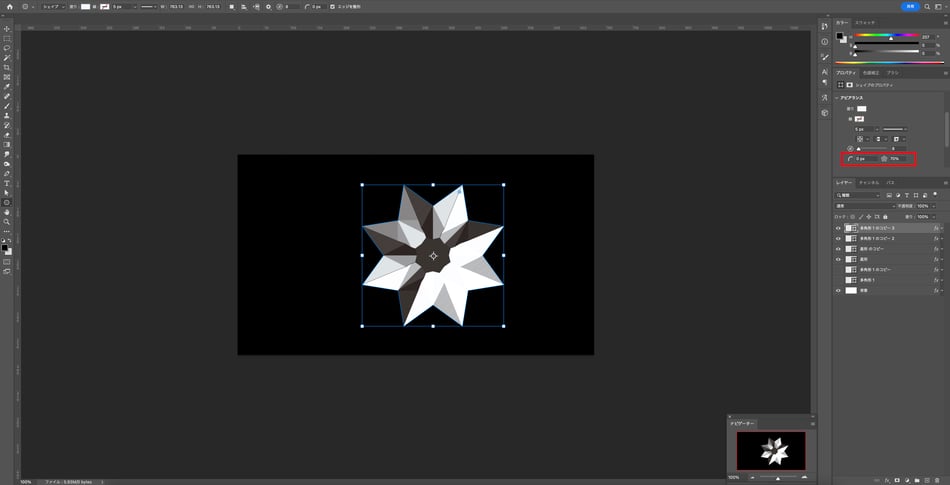Toggle visibility of the 背景 layer
Image resolution: width=950 pixels, height=485 pixels.
pos(838,291)
